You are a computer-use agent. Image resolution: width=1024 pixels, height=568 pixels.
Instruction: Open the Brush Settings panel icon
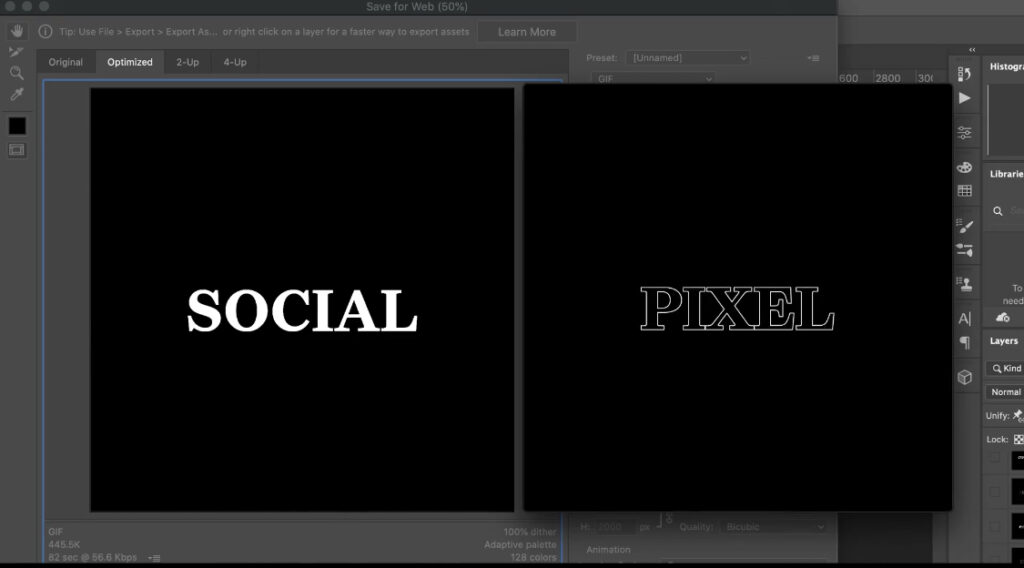coord(965,226)
